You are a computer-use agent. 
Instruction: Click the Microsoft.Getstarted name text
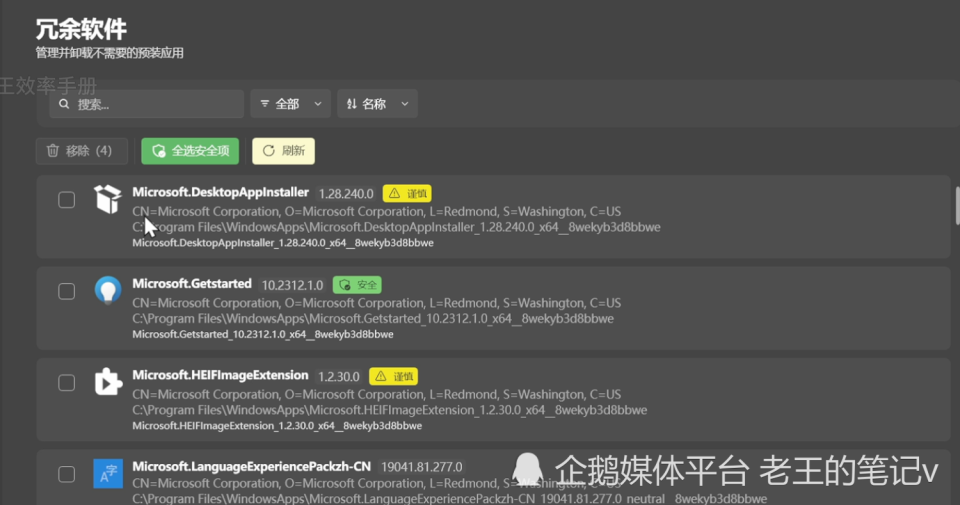[x=192, y=283]
